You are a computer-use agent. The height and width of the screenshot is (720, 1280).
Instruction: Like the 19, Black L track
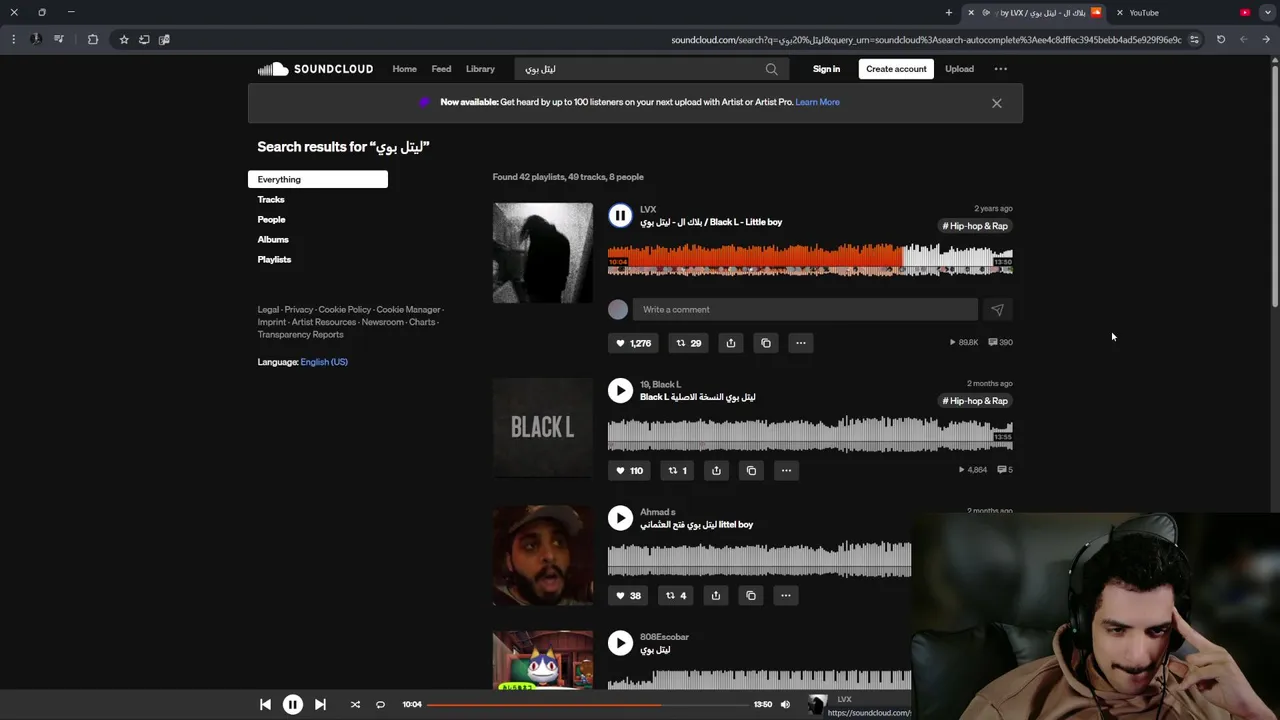pos(629,470)
